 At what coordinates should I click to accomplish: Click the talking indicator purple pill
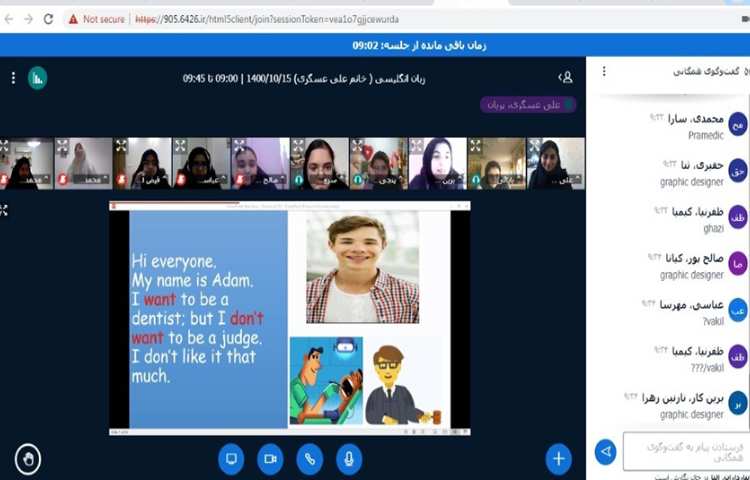(x=528, y=104)
